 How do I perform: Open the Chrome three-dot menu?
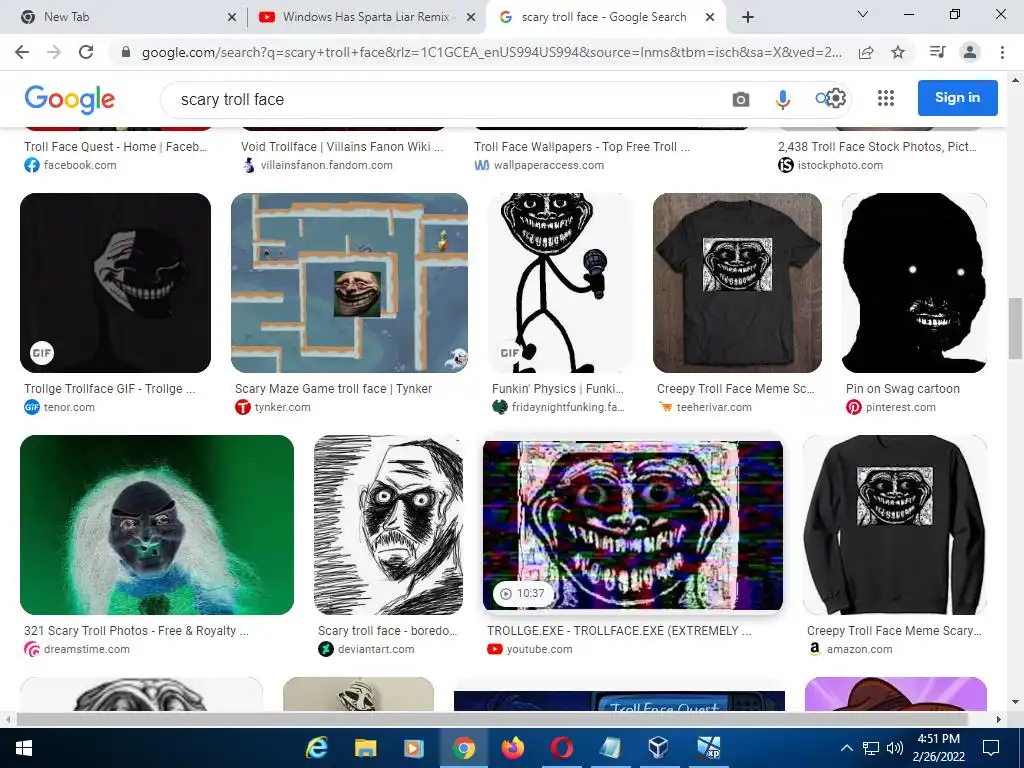[1002, 52]
